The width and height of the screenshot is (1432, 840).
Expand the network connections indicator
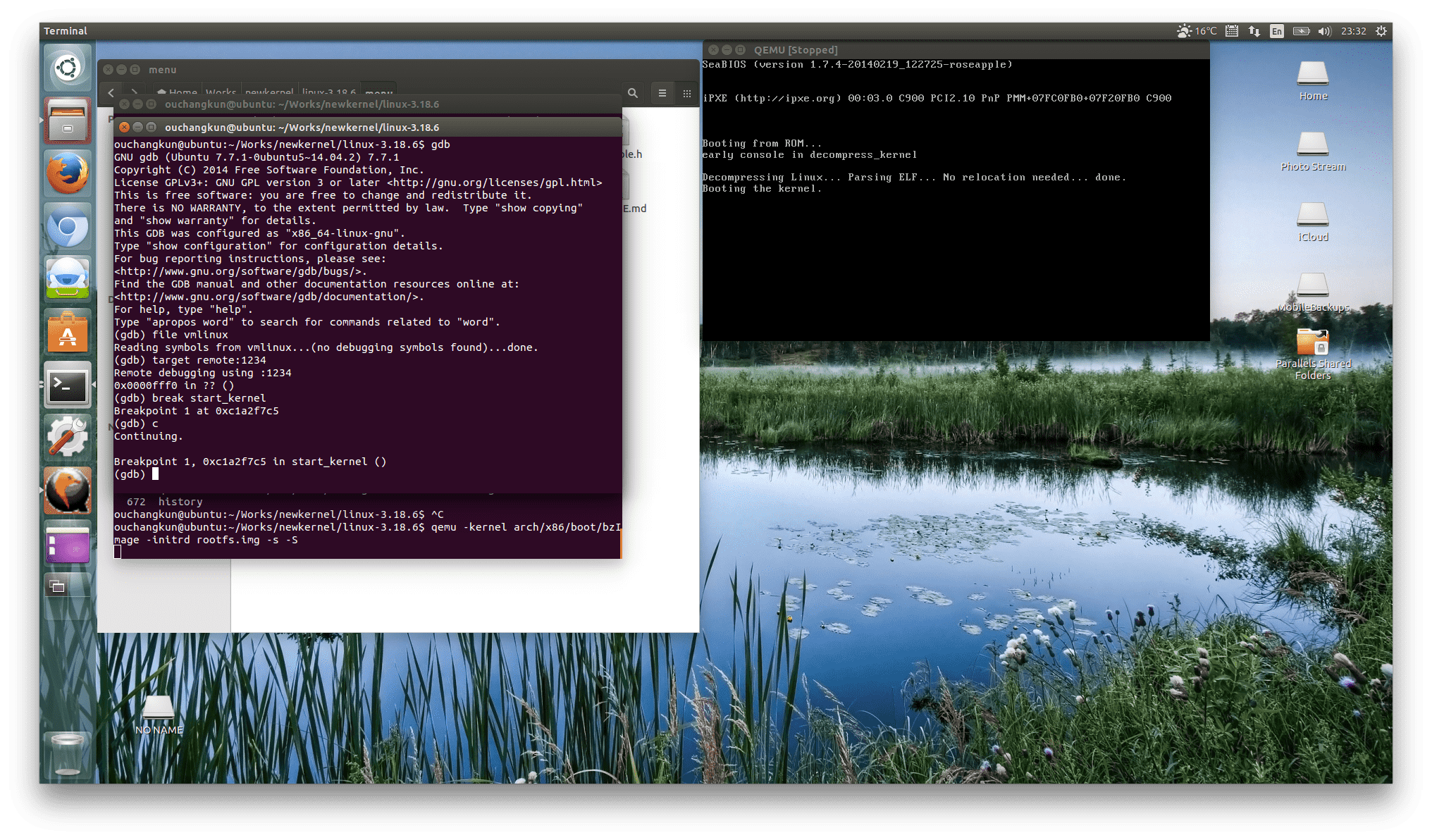coord(1254,31)
